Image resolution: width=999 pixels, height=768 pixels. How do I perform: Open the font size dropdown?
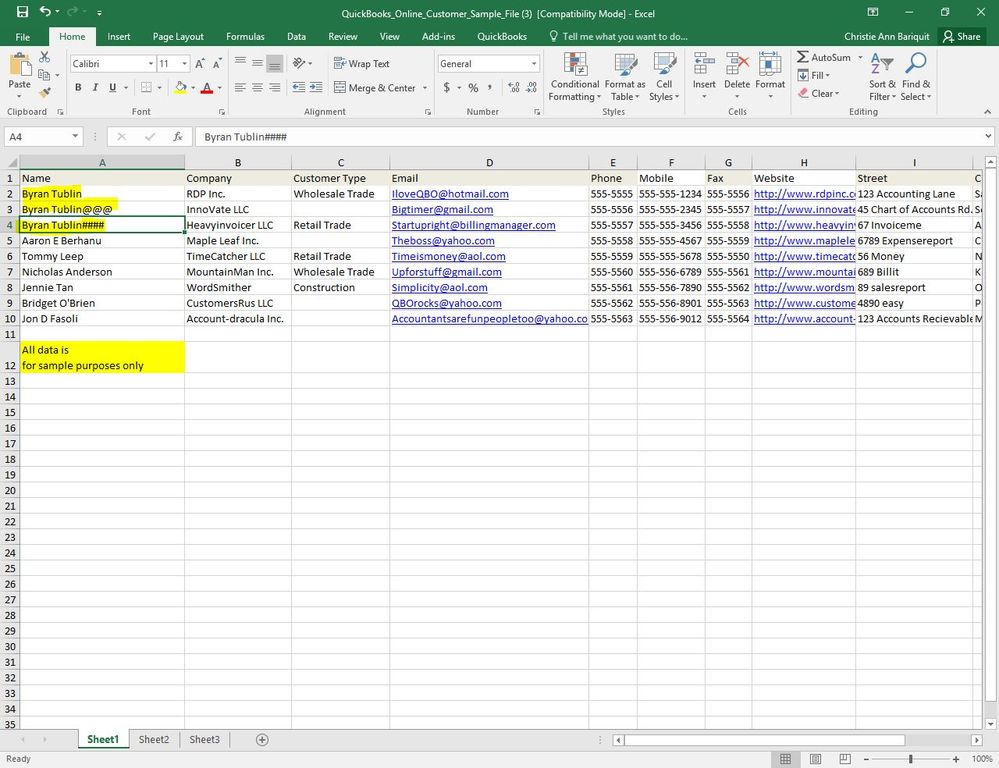185,64
